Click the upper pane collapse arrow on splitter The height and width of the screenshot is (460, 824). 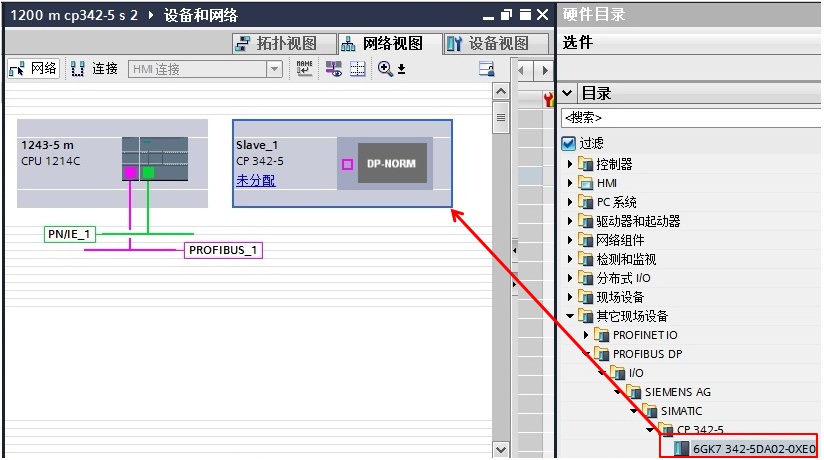point(514,250)
